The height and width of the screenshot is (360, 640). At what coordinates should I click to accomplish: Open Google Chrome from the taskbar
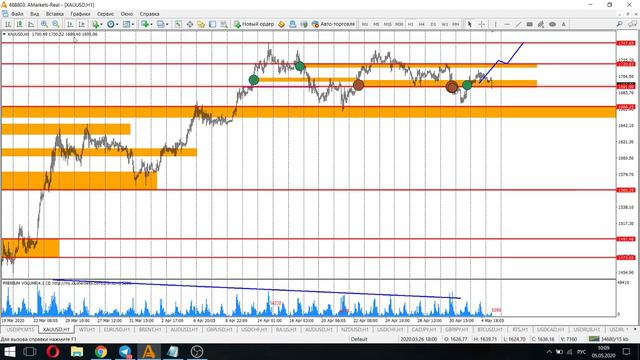(101, 351)
